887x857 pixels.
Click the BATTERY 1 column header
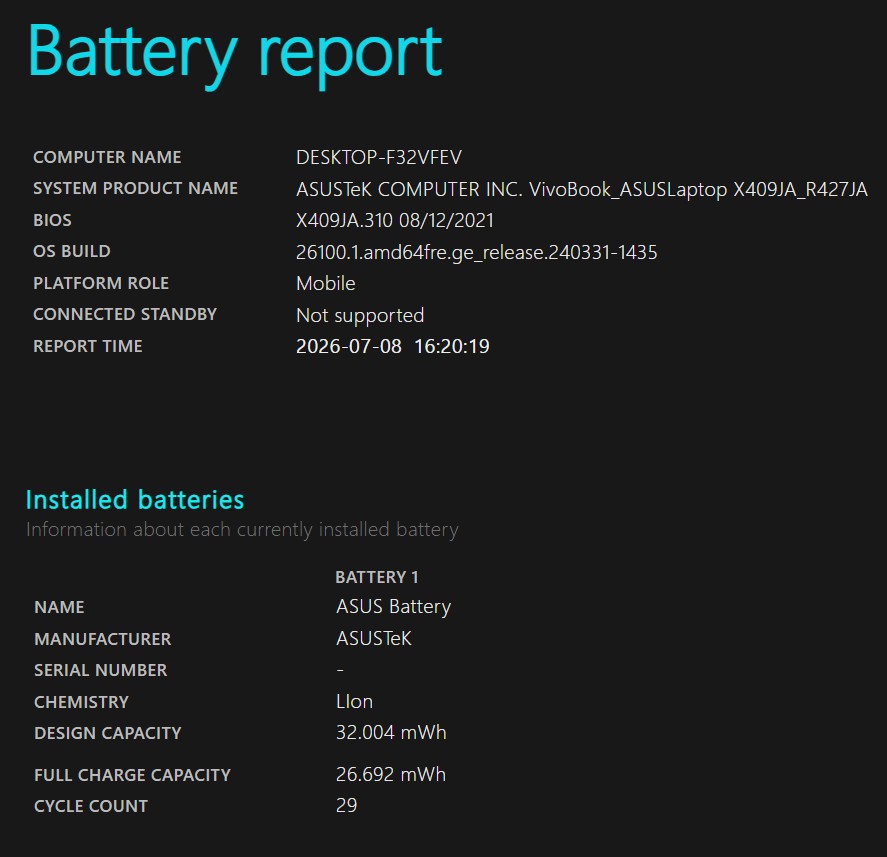pos(377,577)
